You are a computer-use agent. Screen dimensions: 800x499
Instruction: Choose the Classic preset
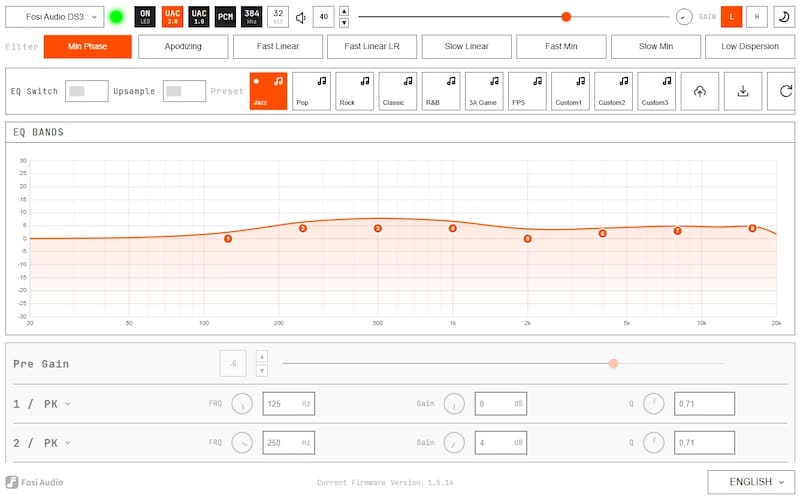(397, 91)
